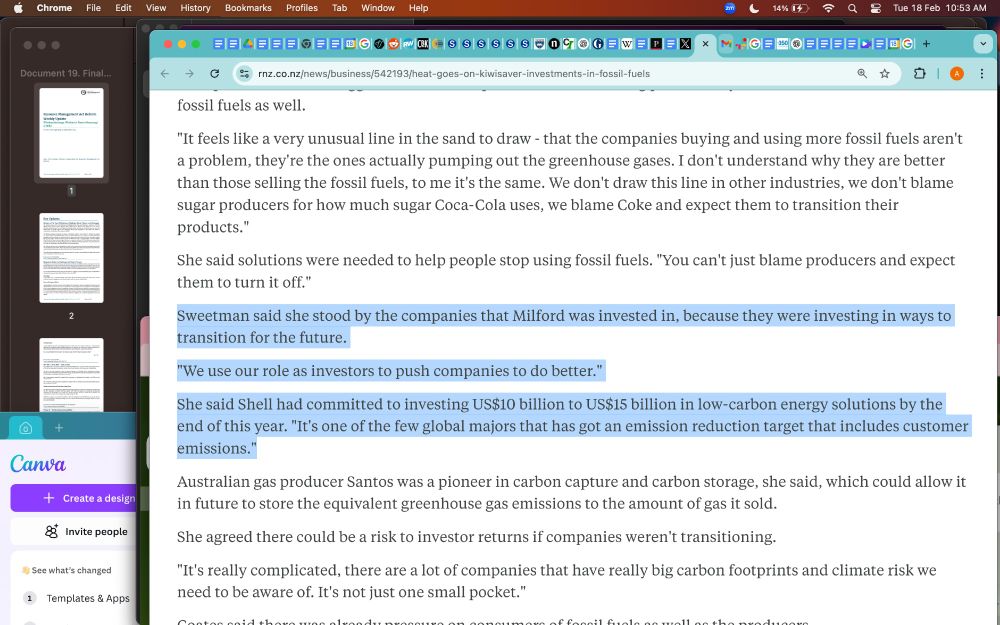Open the page zoom indicator in address bar

pos(862,73)
